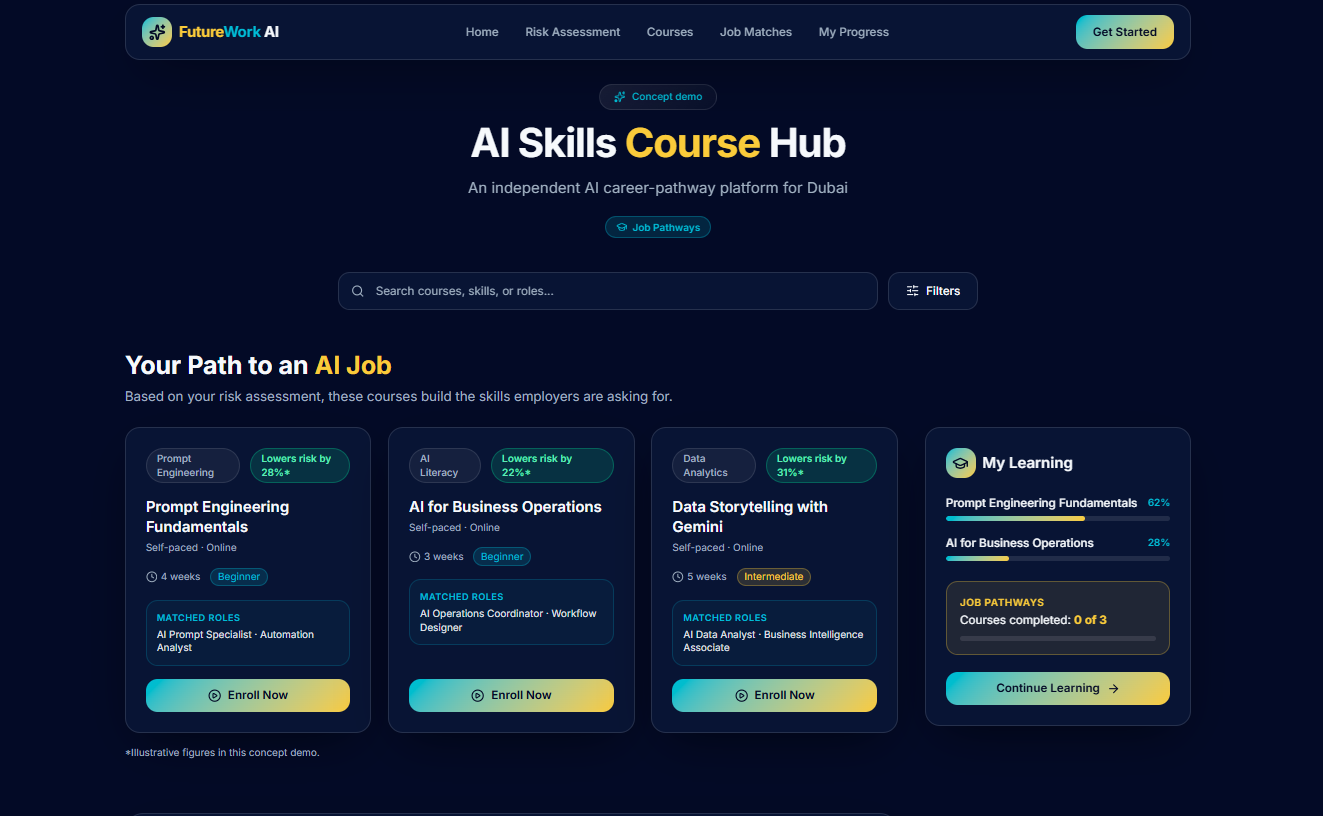Click the Beginner tag beside 4 weeks
Viewport: 1323px width, 816px height.
(239, 577)
